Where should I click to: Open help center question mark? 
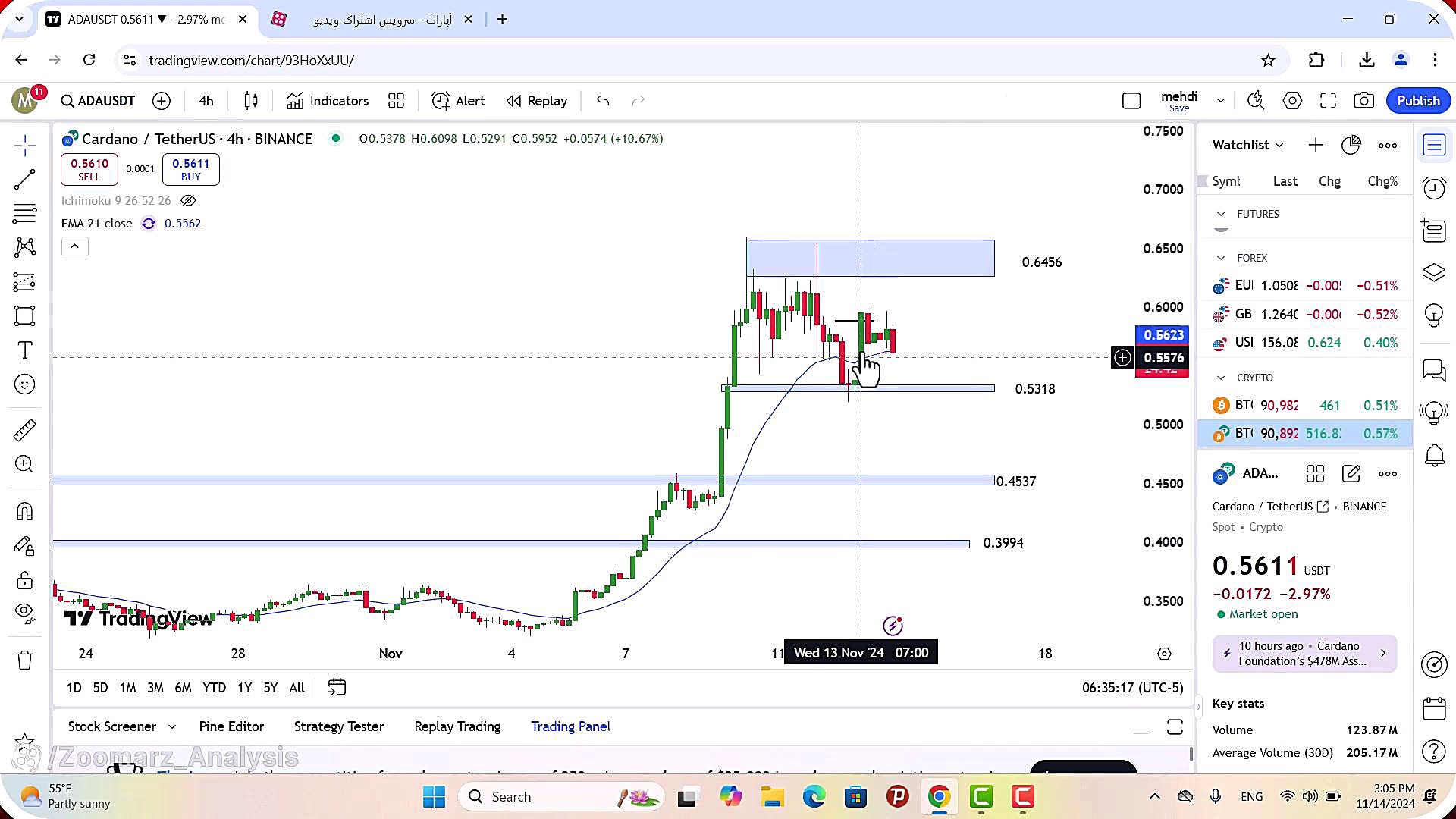(x=1434, y=751)
